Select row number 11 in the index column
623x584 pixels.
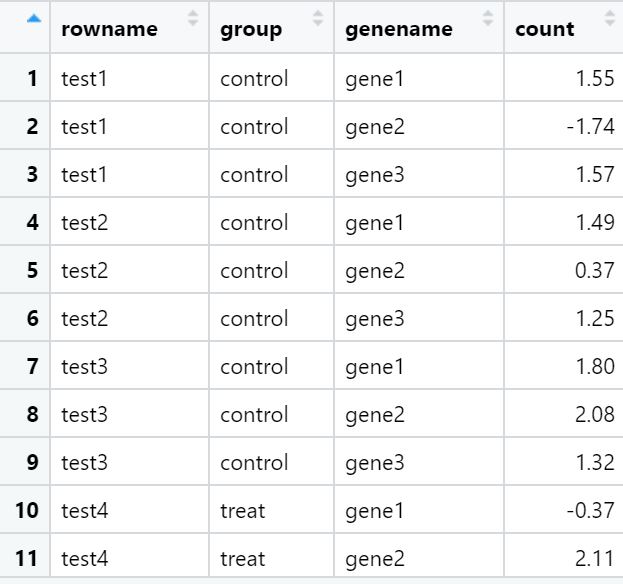click(27, 558)
